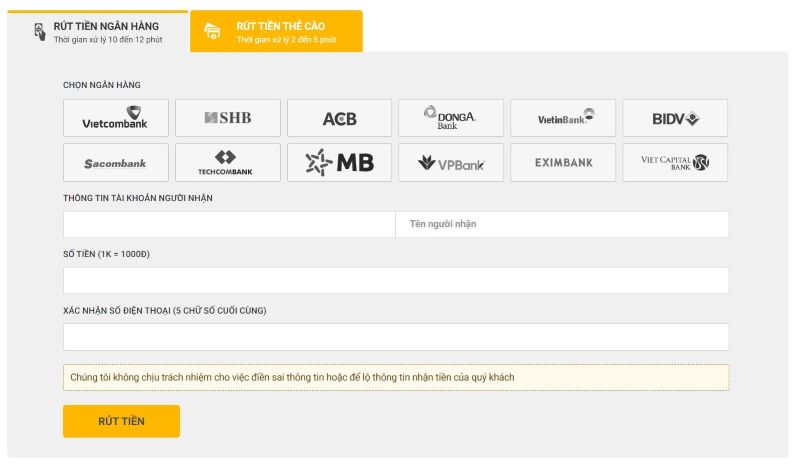800x467 pixels.
Task: Focus the Tên người nhận field
Action: (562, 224)
